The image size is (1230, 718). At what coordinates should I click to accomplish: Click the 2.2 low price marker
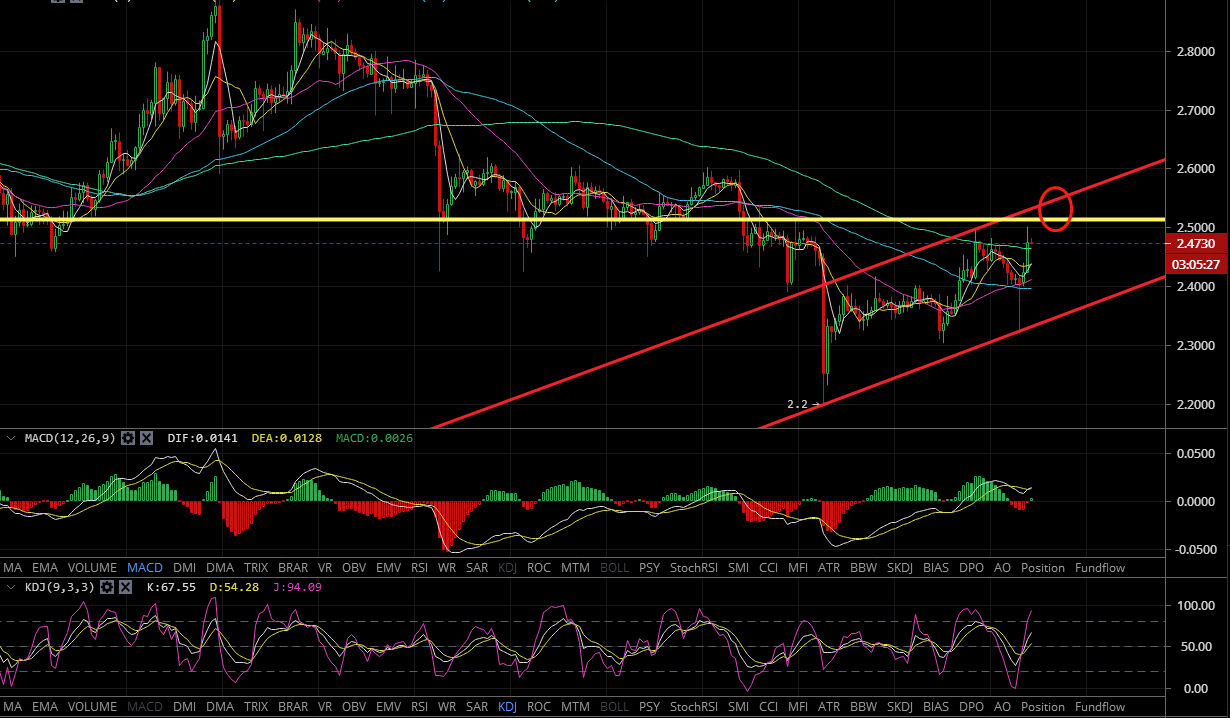802,404
